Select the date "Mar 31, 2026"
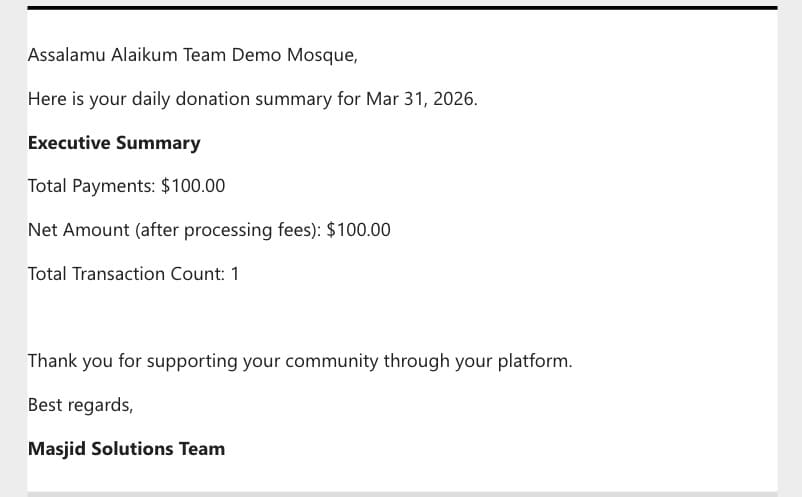The height and width of the screenshot is (497, 802). 420,99
